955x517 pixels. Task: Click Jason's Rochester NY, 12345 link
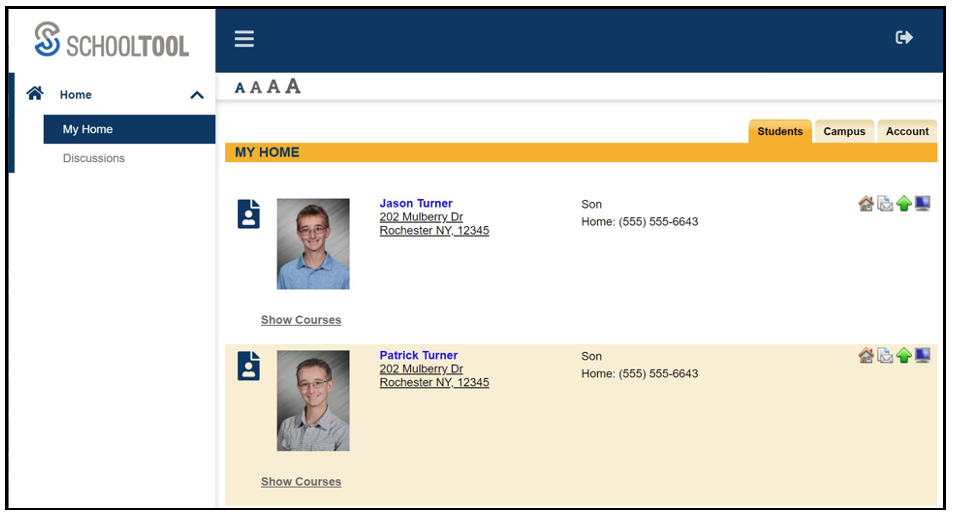coord(434,231)
